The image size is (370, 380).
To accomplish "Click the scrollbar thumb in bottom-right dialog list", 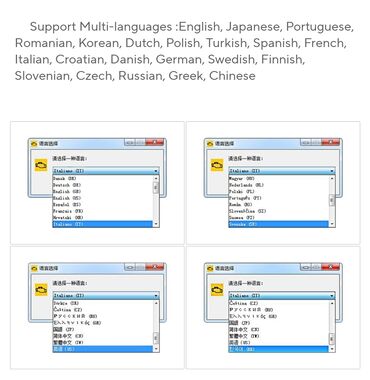I will click(332, 339).
